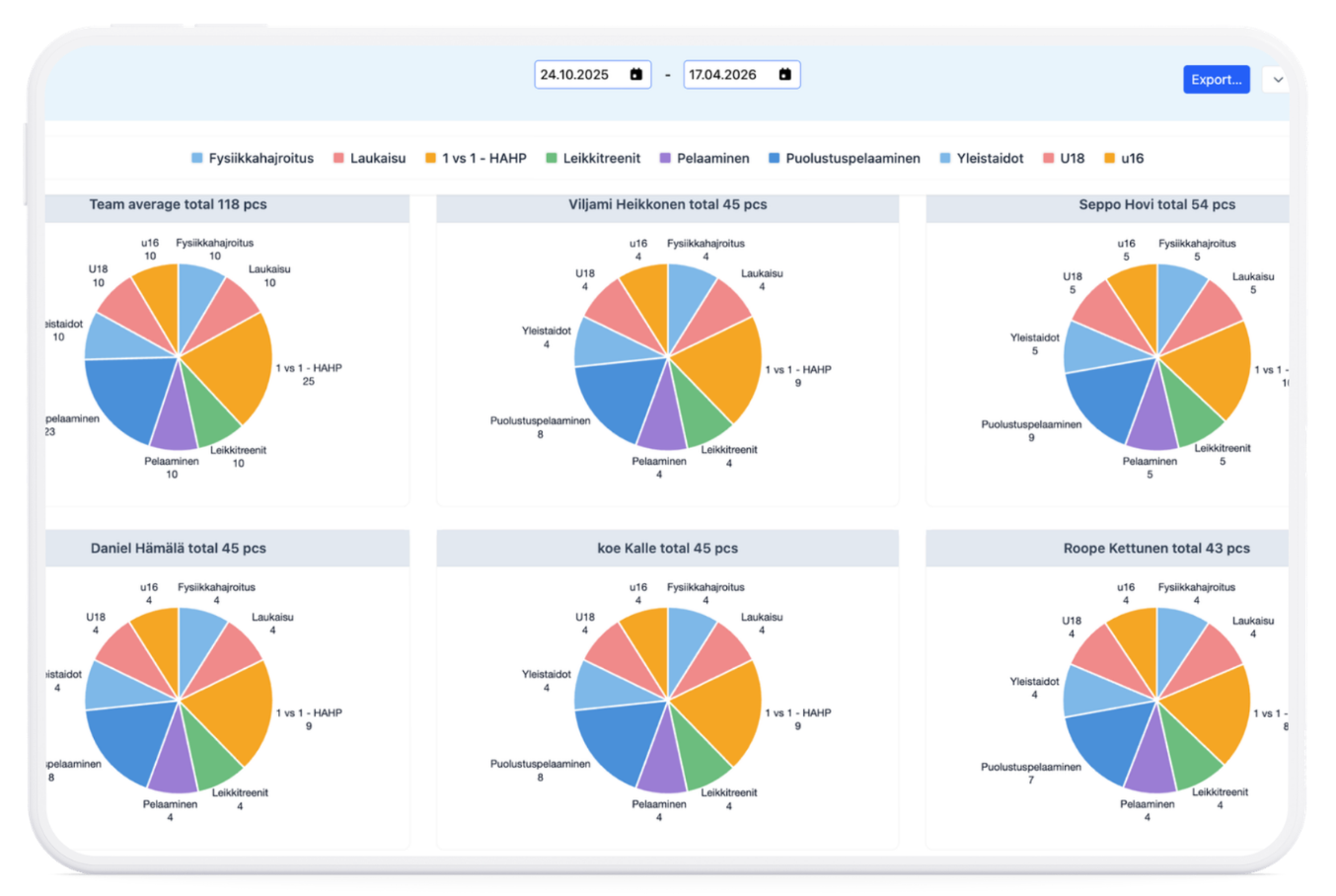Toggle the 1 vs 1 - HAHP legend
The width and height of the screenshot is (1336, 896).
[476, 158]
